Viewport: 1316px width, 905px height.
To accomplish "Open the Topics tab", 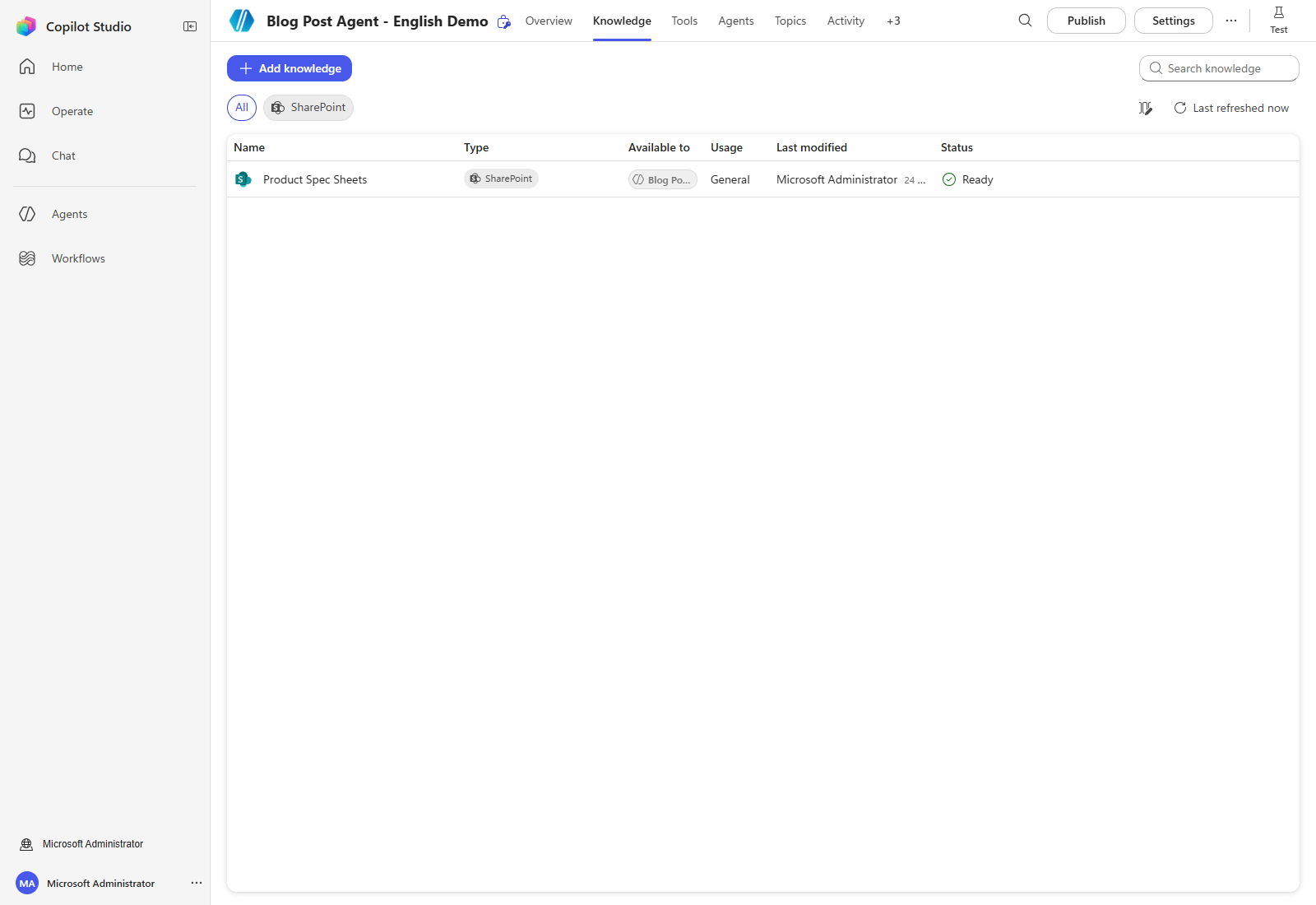I will coord(790,21).
